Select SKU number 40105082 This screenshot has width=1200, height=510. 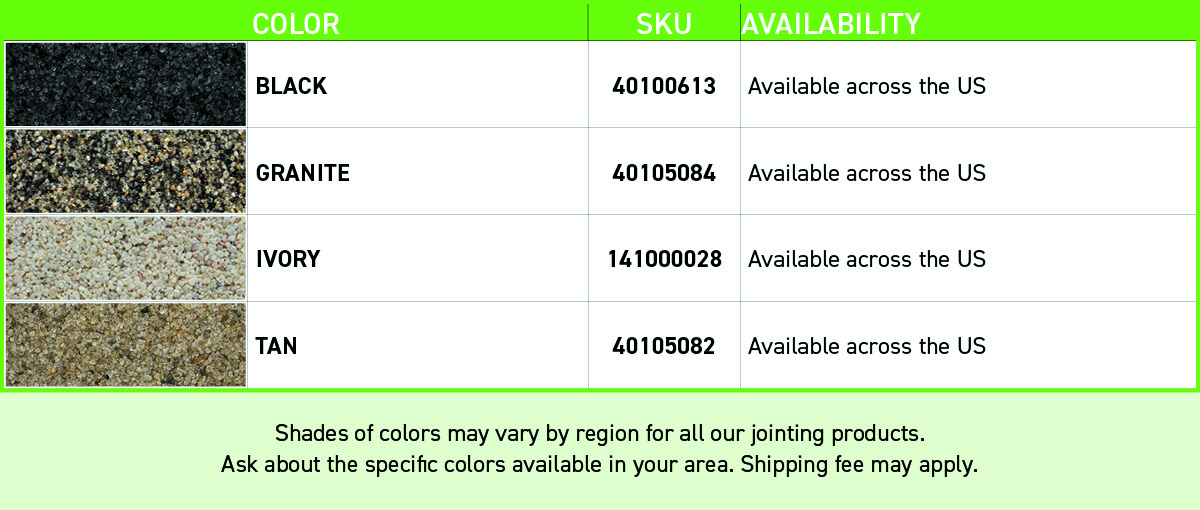664,346
